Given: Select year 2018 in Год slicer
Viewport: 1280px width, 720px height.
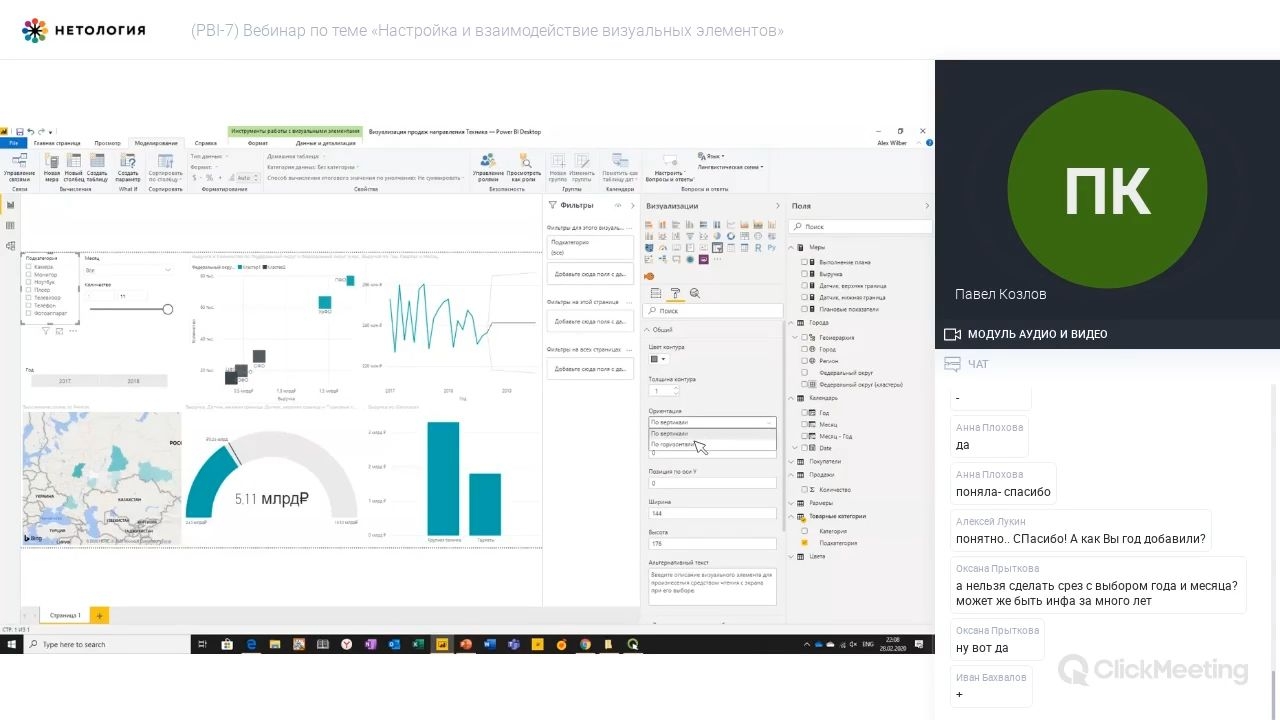Looking at the screenshot, I should coord(134,381).
